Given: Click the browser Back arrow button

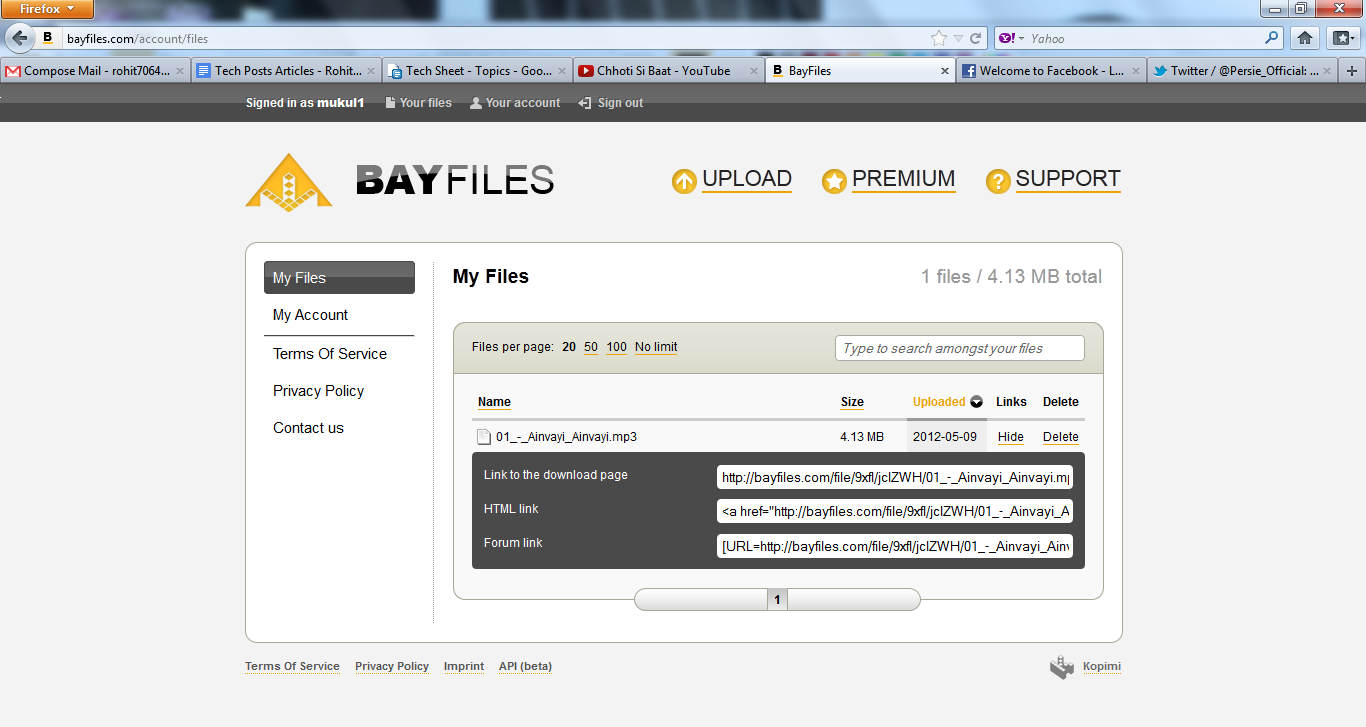Looking at the screenshot, I should point(19,39).
